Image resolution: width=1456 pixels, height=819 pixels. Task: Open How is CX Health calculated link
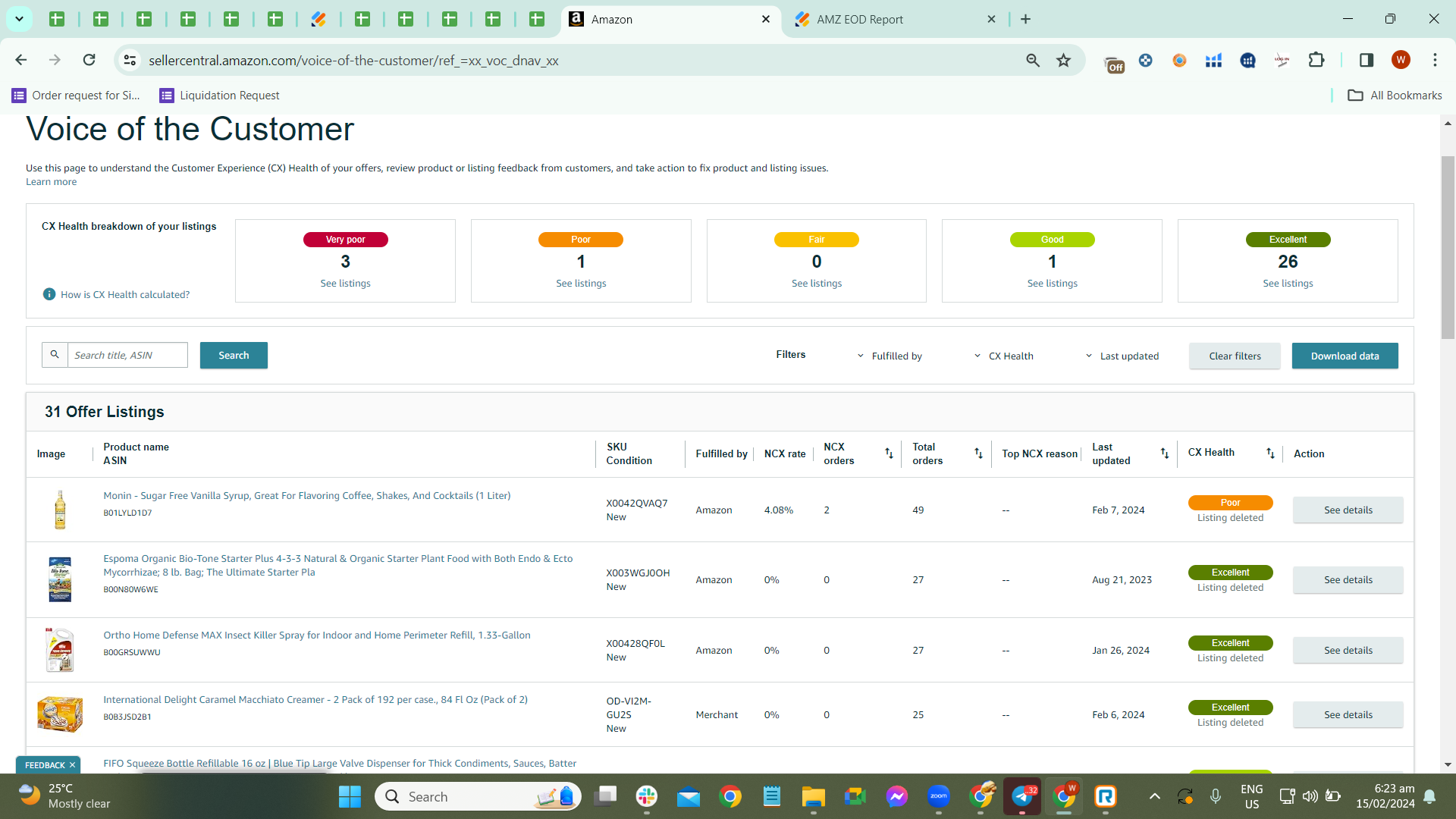click(125, 295)
